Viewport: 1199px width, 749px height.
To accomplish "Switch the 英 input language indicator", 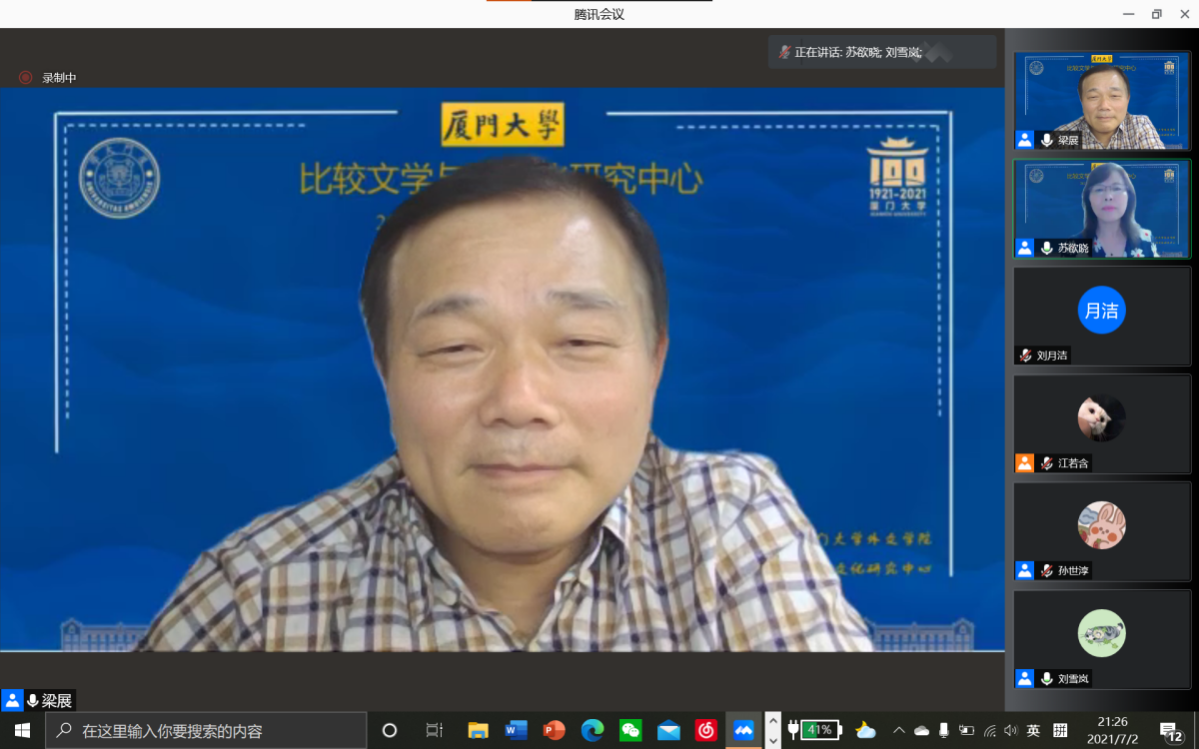I will (x=1033, y=730).
